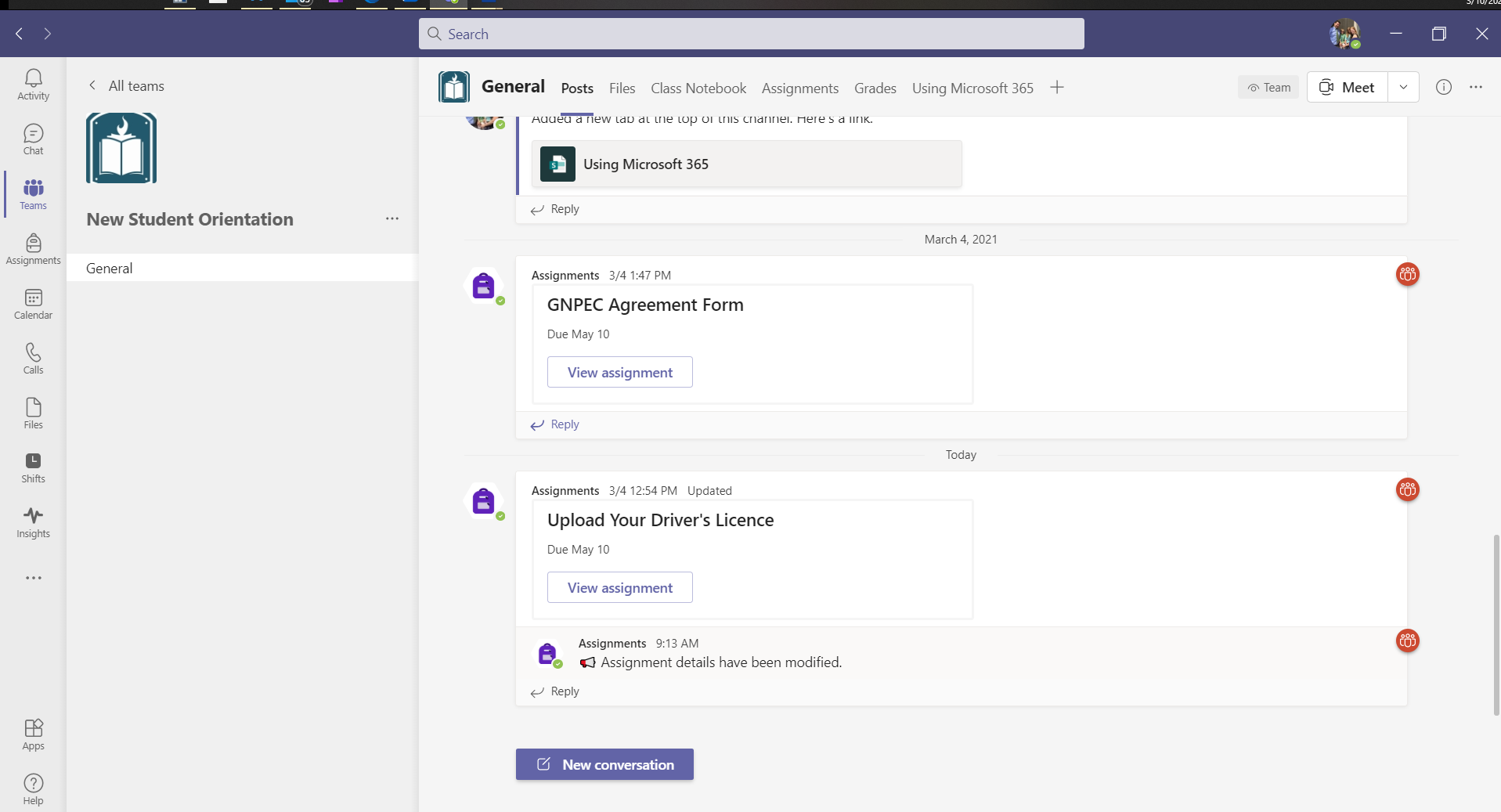Open New Student Orientation team options menu
Screen dimensions: 1501x812
pyautogui.click(x=392, y=219)
